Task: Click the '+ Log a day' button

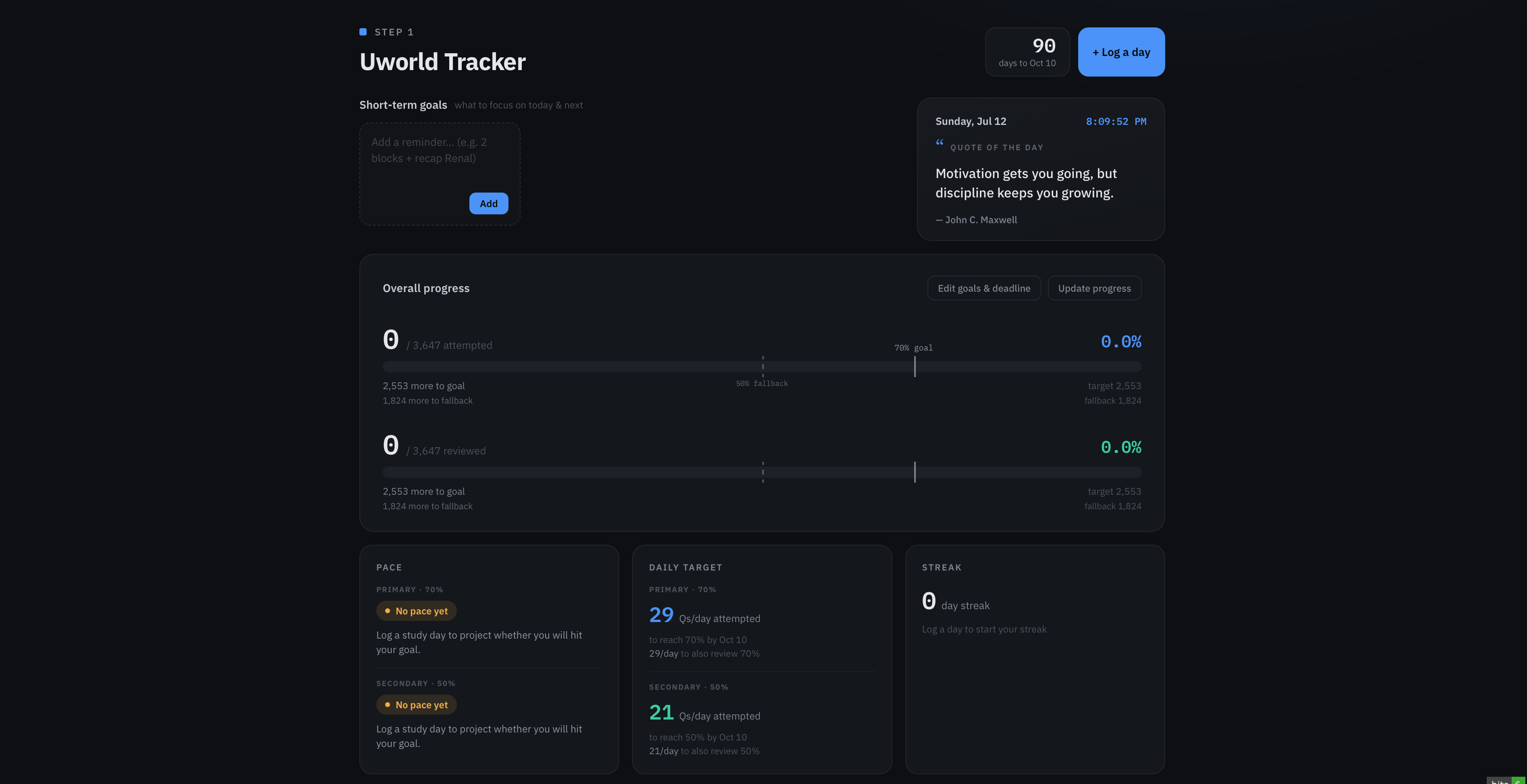Action: coord(1121,52)
